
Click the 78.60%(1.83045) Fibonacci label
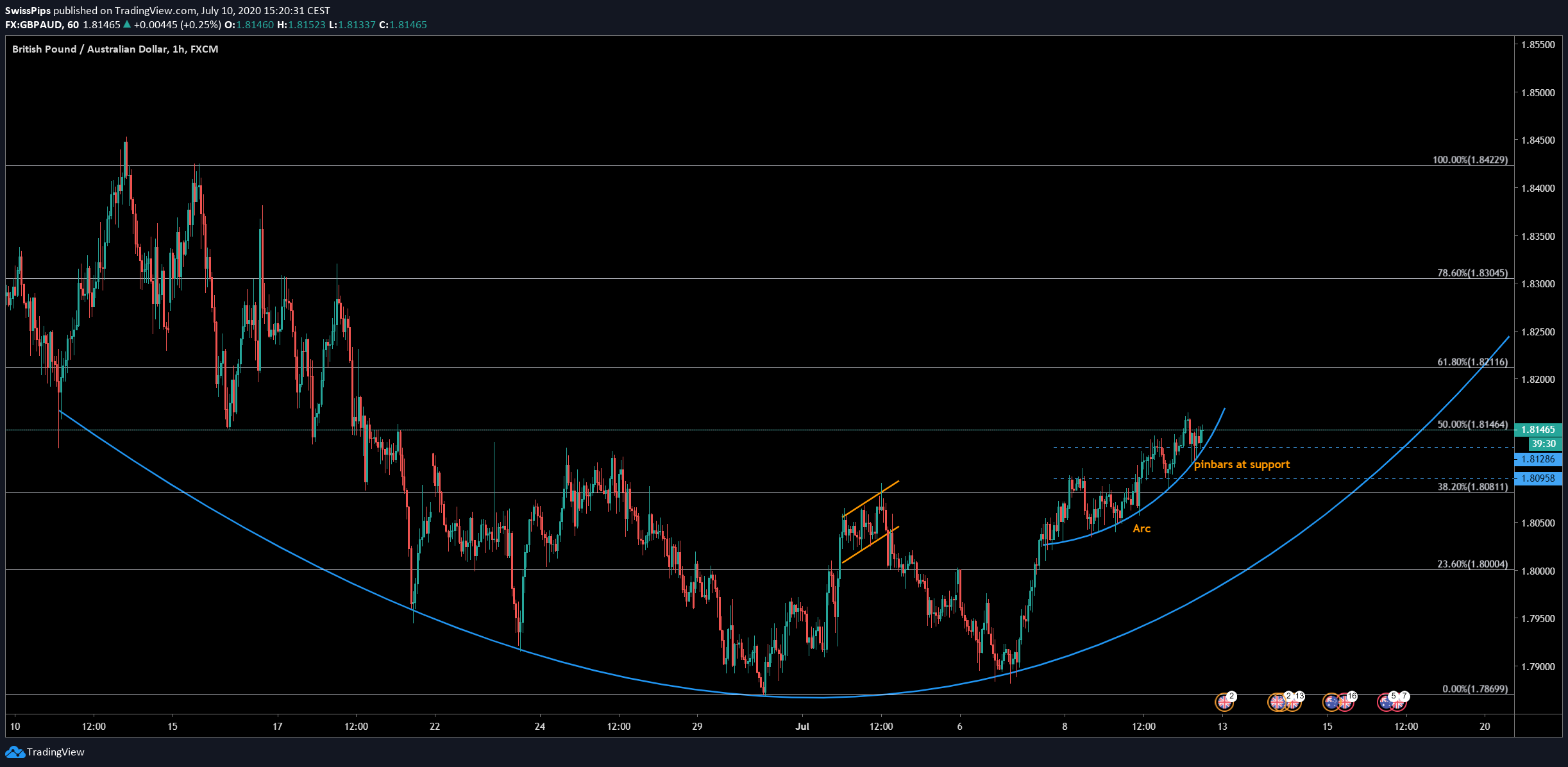[1472, 273]
